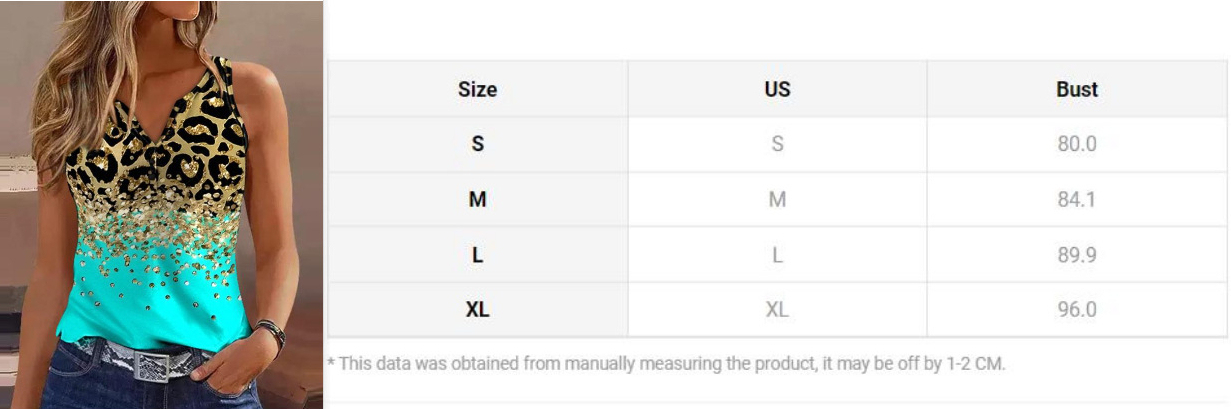The width and height of the screenshot is (1231, 409).
Task: Select the US column header
Action: pyautogui.click(x=777, y=89)
